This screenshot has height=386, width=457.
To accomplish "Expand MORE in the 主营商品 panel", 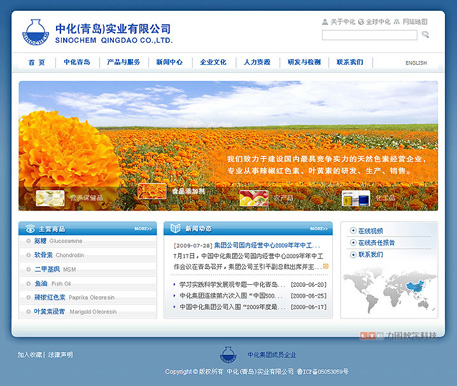I will tap(143, 229).
